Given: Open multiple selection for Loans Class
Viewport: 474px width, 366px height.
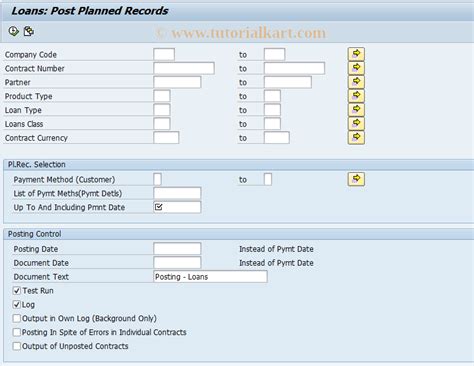Looking at the screenshot, I should pos(356,124).
